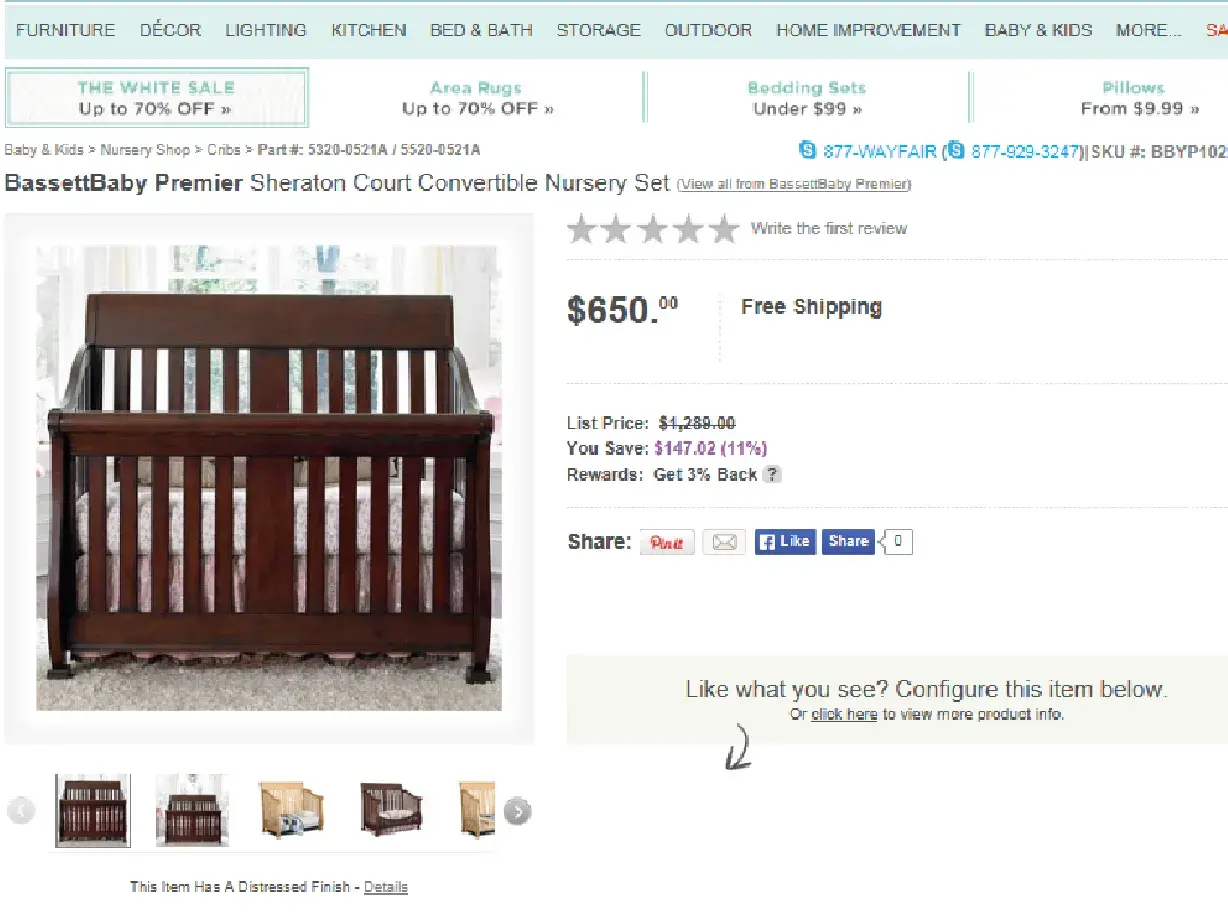Open the Furniture menu
The height and width of the screenshot is (921, 1228).
tap(66, 30)
